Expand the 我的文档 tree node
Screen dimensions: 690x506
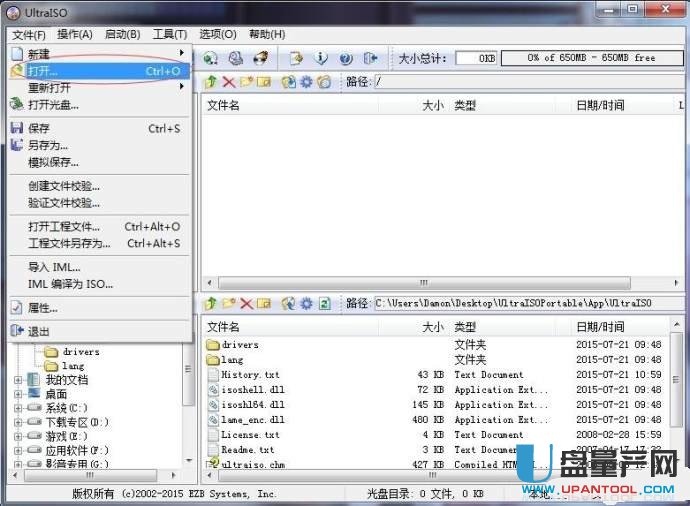pyautogui.click(x=18, y=380)
